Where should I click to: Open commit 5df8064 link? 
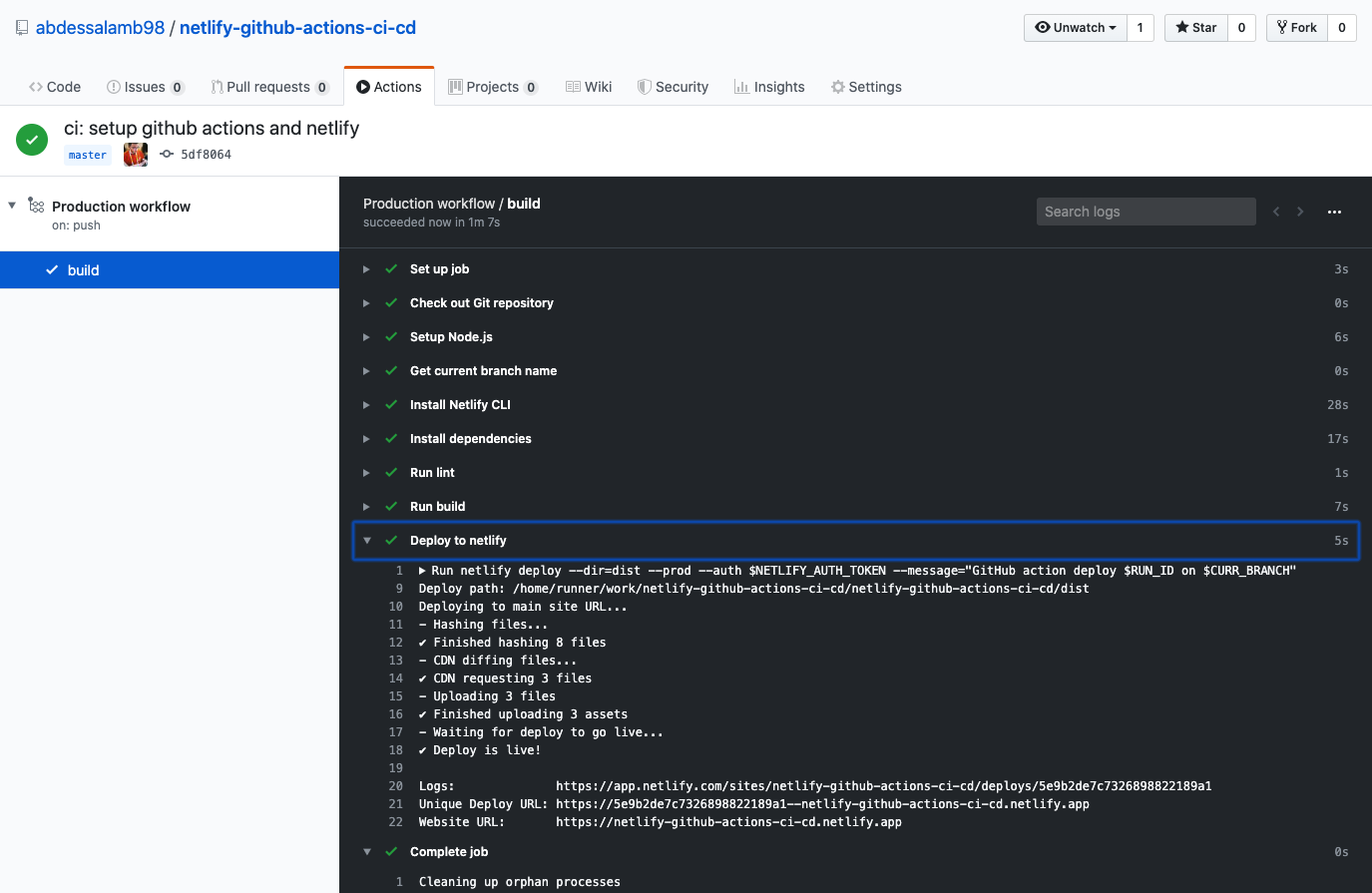click(x=206, y=155)
